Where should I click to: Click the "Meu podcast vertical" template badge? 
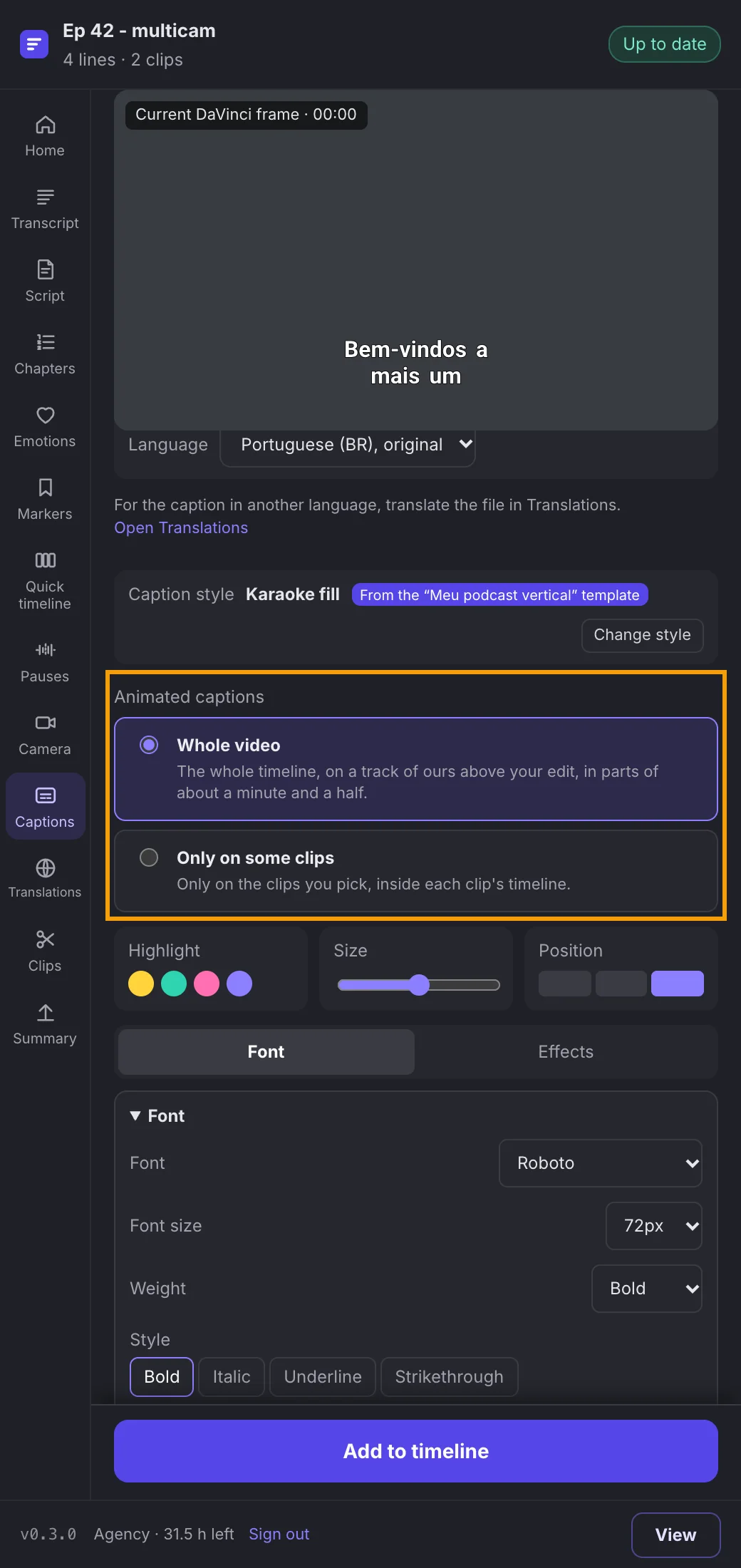[500, 595]
